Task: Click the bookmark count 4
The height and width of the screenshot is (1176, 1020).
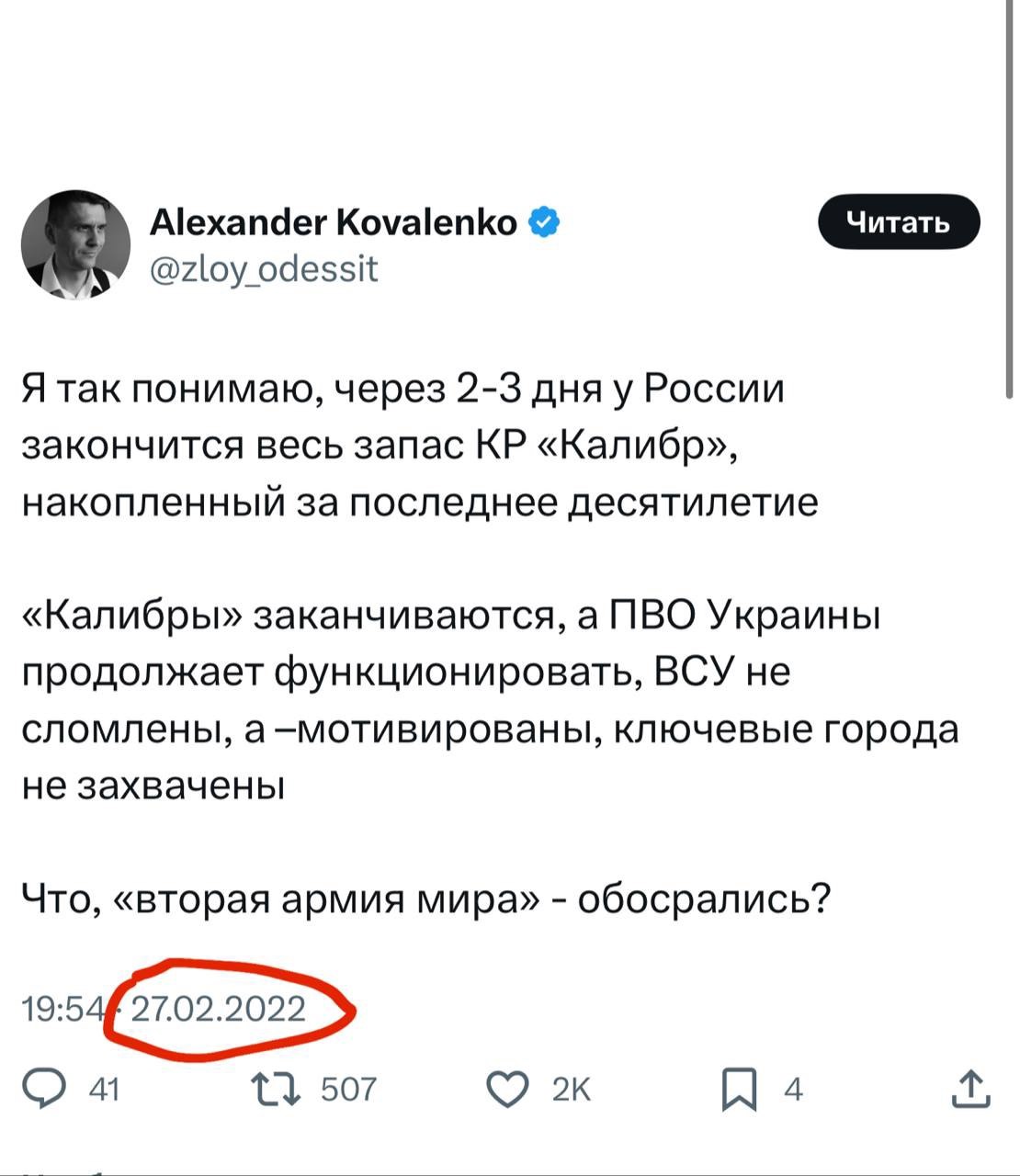Action: [x=793, y=1091]
